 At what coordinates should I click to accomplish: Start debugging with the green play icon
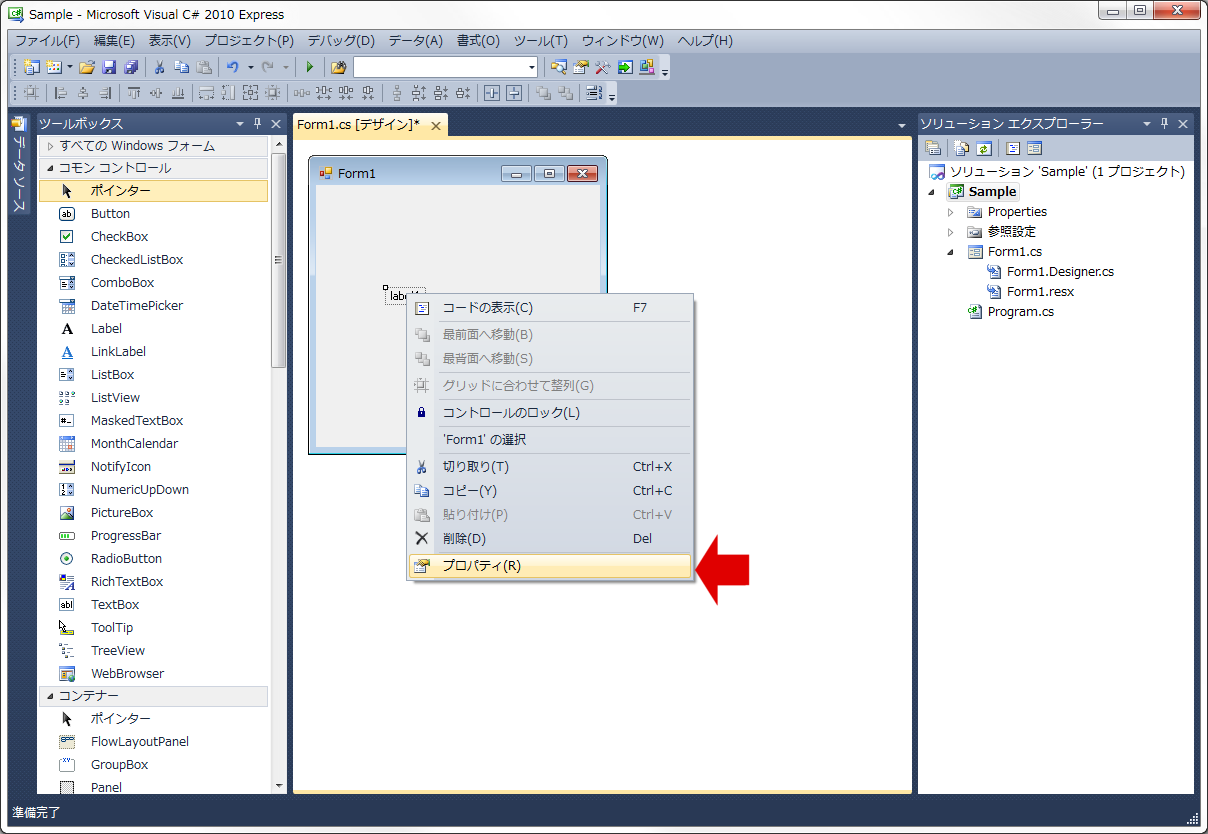[310, 67]
